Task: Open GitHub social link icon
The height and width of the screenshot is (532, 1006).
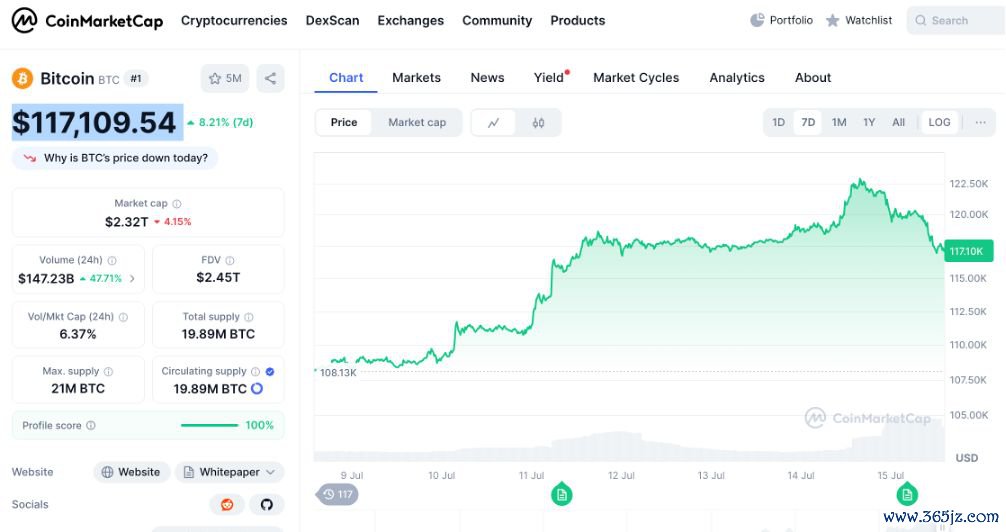Action: [x=267, y=504]
